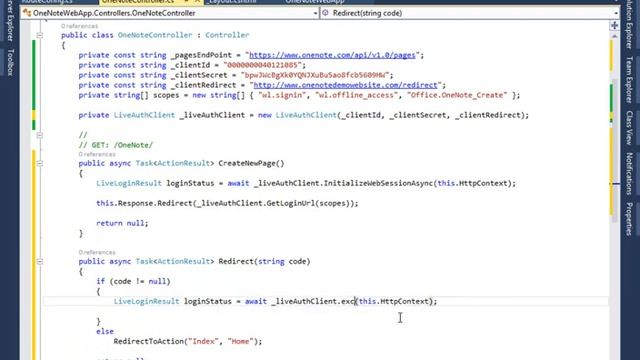Screen dimensions: 640x360
Task: Open the class dropdown showing OneNoteWebApp.Controllers.OneNoteController
Action: pos(170,13)
